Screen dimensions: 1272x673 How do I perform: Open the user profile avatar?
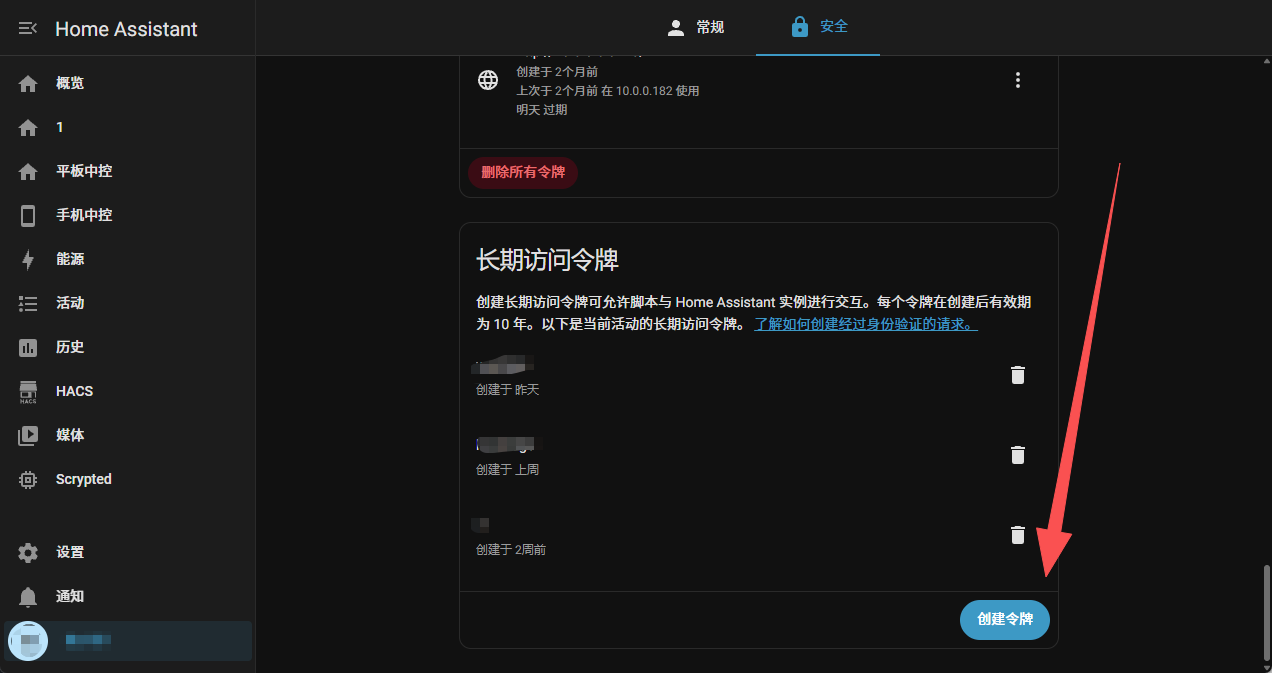[28, 640]
